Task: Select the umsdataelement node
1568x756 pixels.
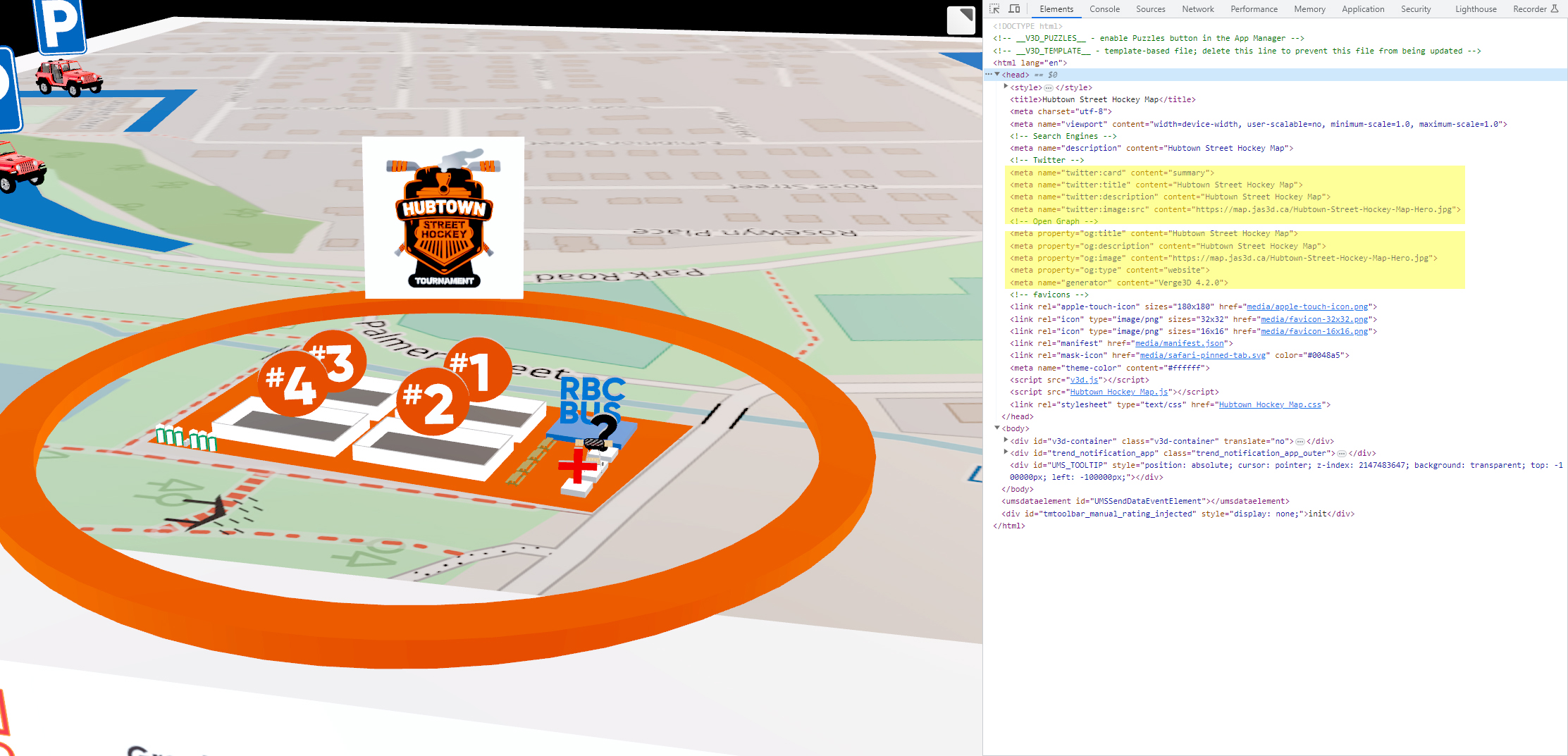Action: point(1145,501)
